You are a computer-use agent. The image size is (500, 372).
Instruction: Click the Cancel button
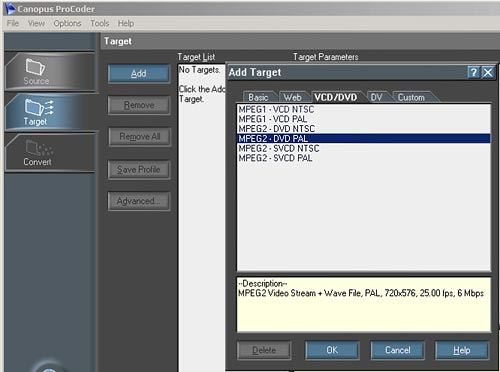pos(397,350)
